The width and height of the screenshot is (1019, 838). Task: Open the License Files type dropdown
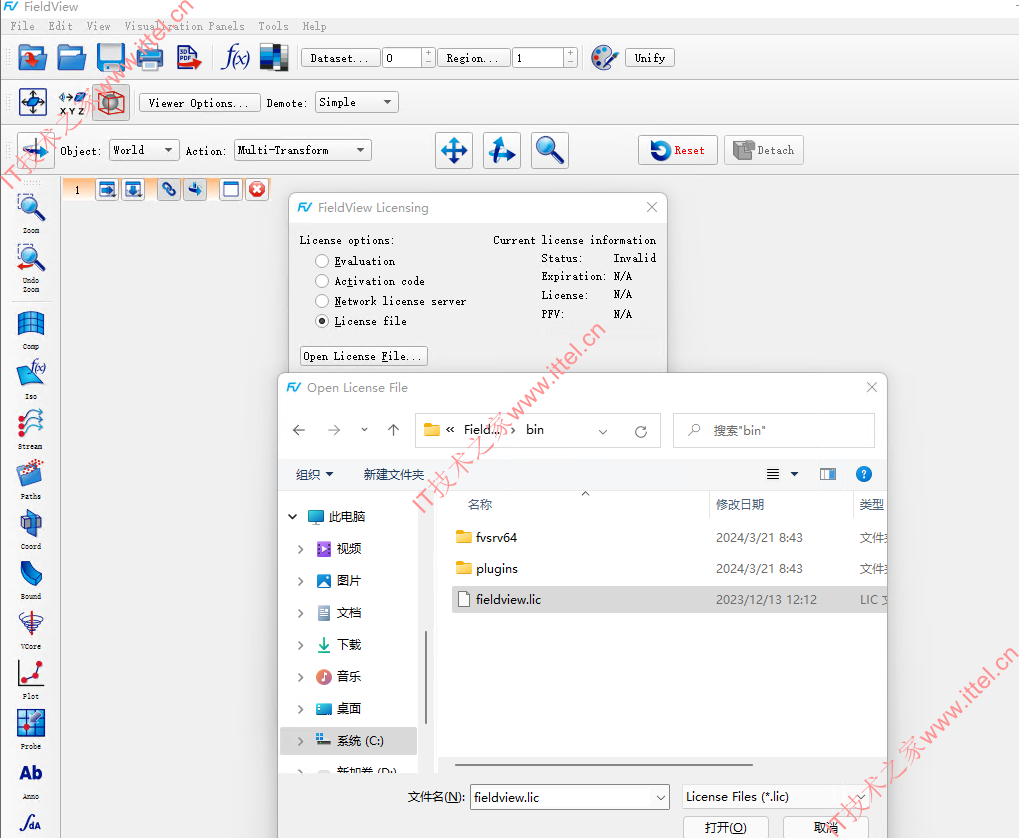point(775,797)
